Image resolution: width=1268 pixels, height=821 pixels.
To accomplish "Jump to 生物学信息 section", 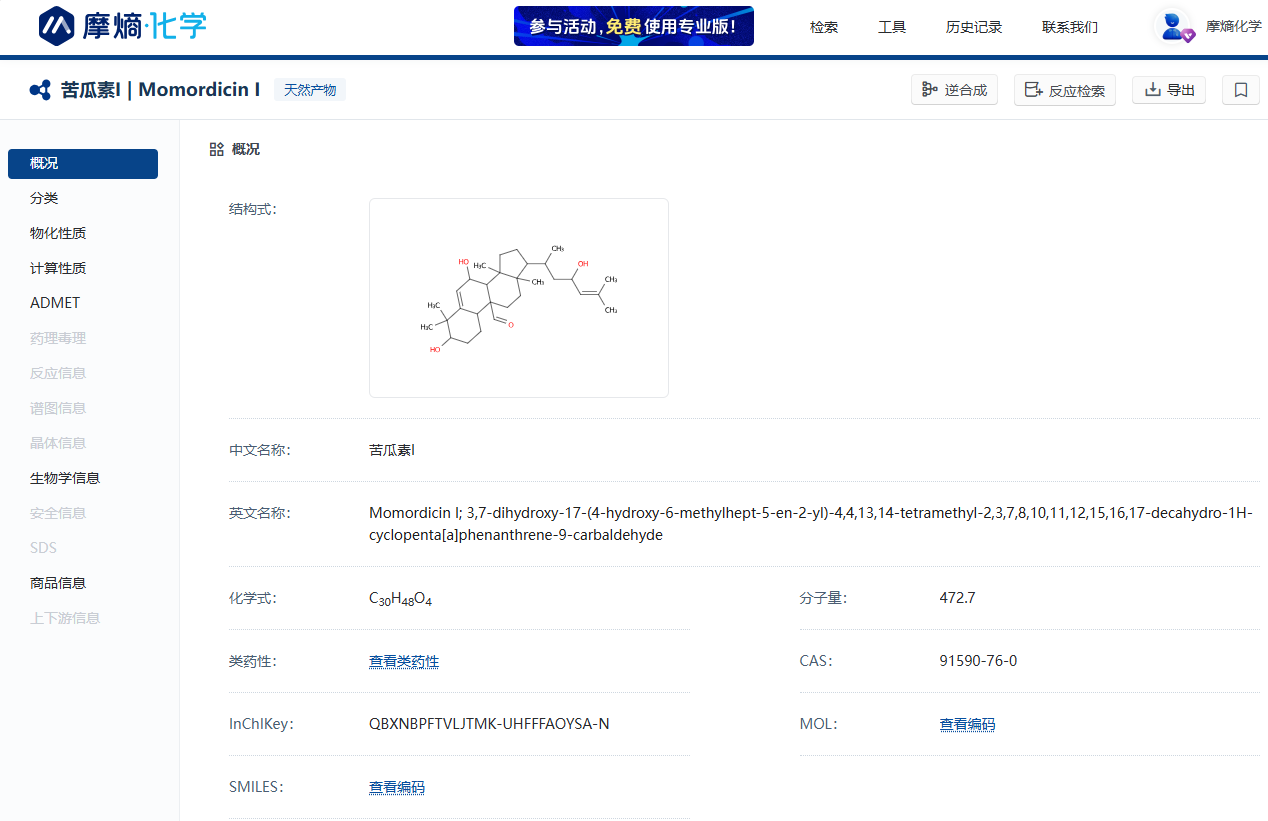I will [x=65, y=478].
